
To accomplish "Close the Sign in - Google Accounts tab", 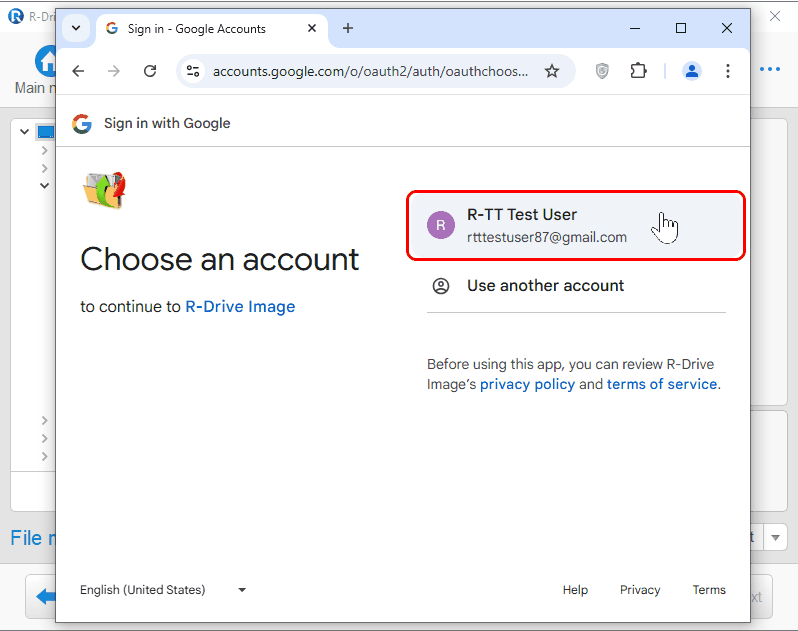I will coord(312,28).
